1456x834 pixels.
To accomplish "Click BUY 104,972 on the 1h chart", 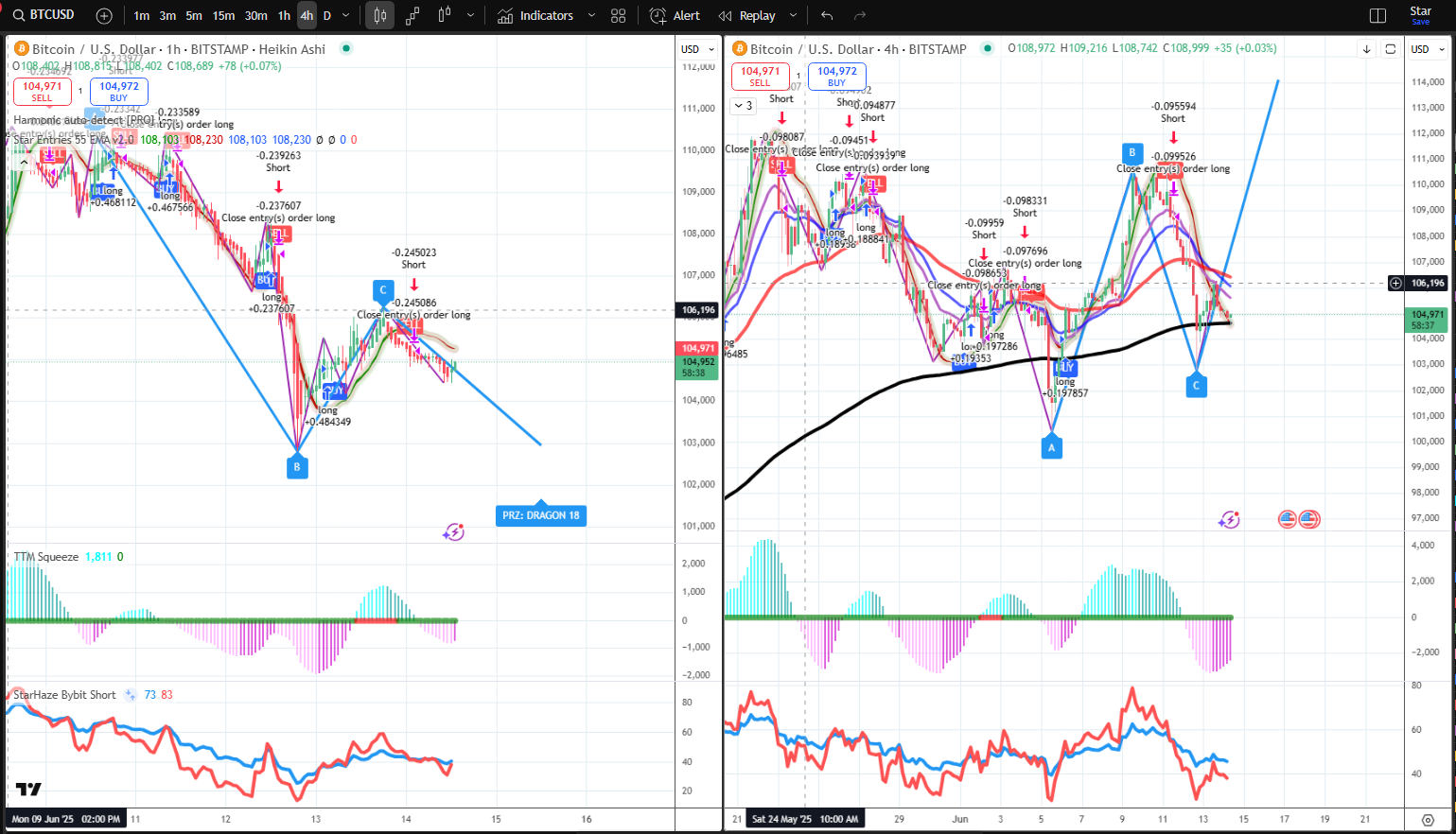I will (119, 91).
